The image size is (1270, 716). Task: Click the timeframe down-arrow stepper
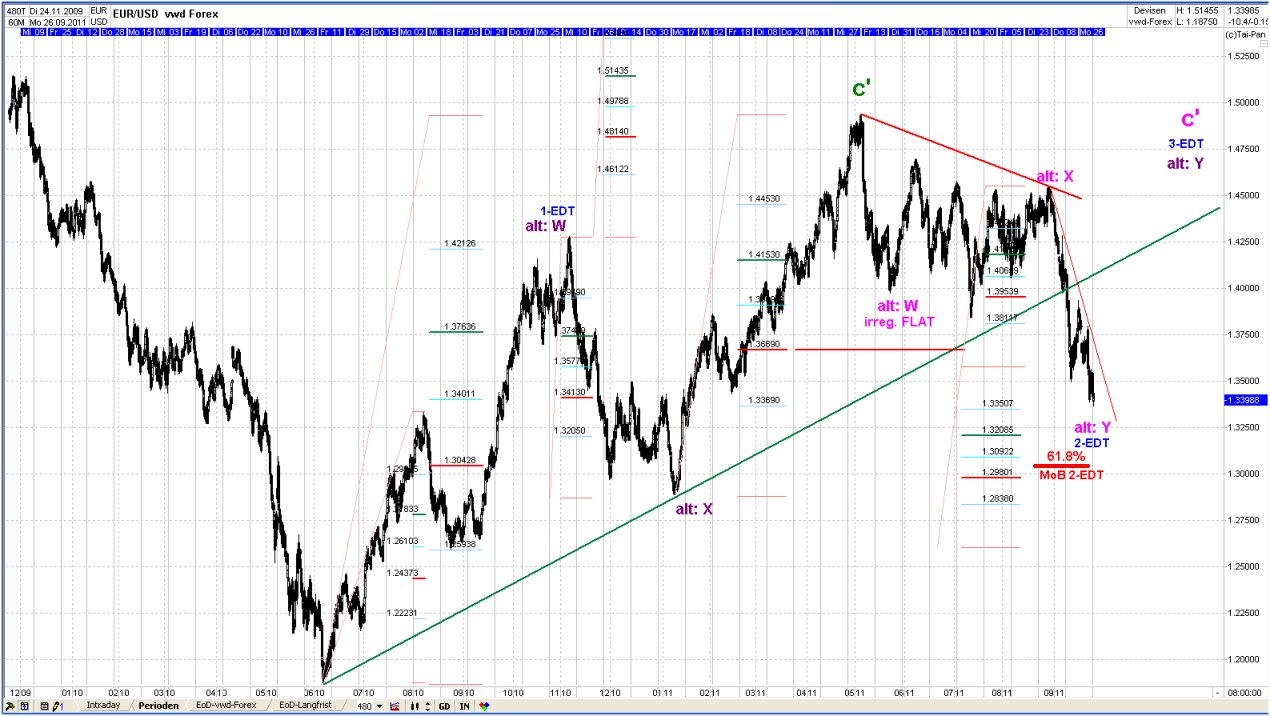point(427,709)
